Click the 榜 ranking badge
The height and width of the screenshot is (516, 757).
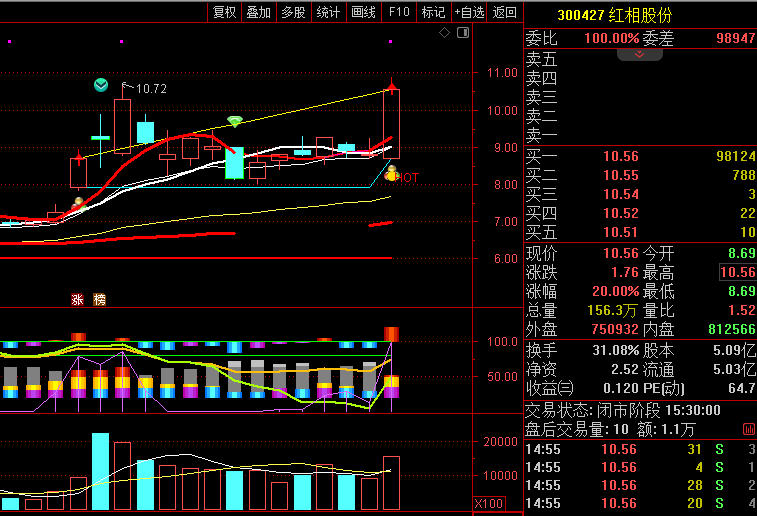[x=99, y=299]
